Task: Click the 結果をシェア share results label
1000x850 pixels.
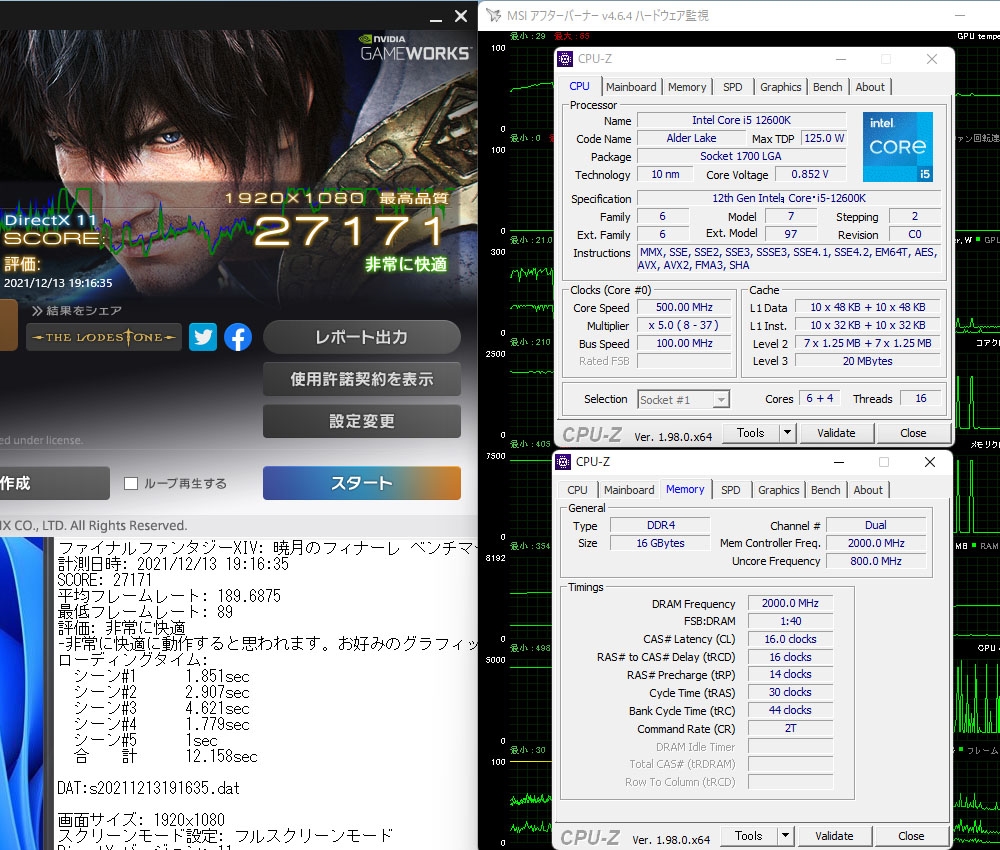Action: pos(77,311)
